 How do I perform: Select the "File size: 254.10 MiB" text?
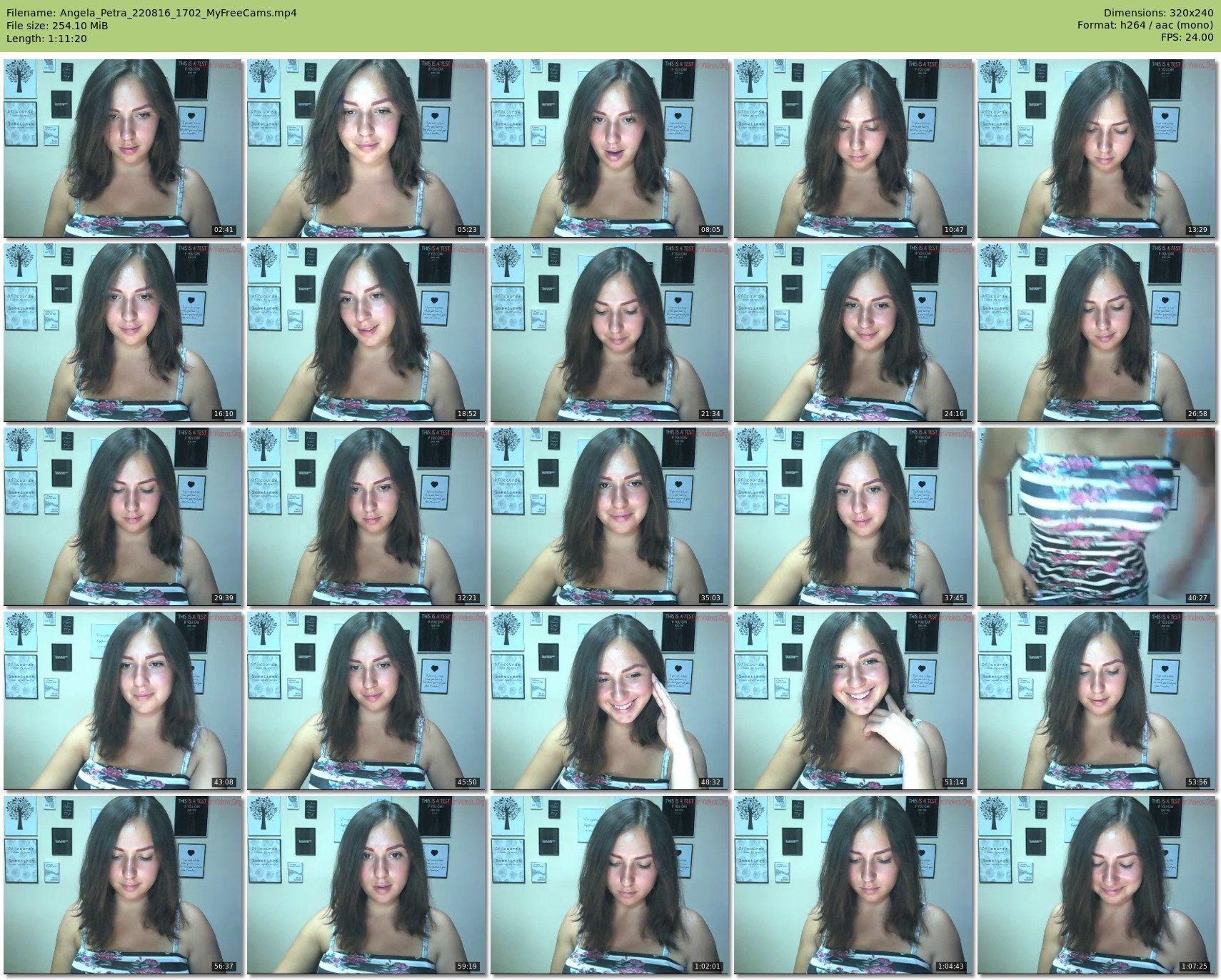pyautogui.click(x=57, y=26)
